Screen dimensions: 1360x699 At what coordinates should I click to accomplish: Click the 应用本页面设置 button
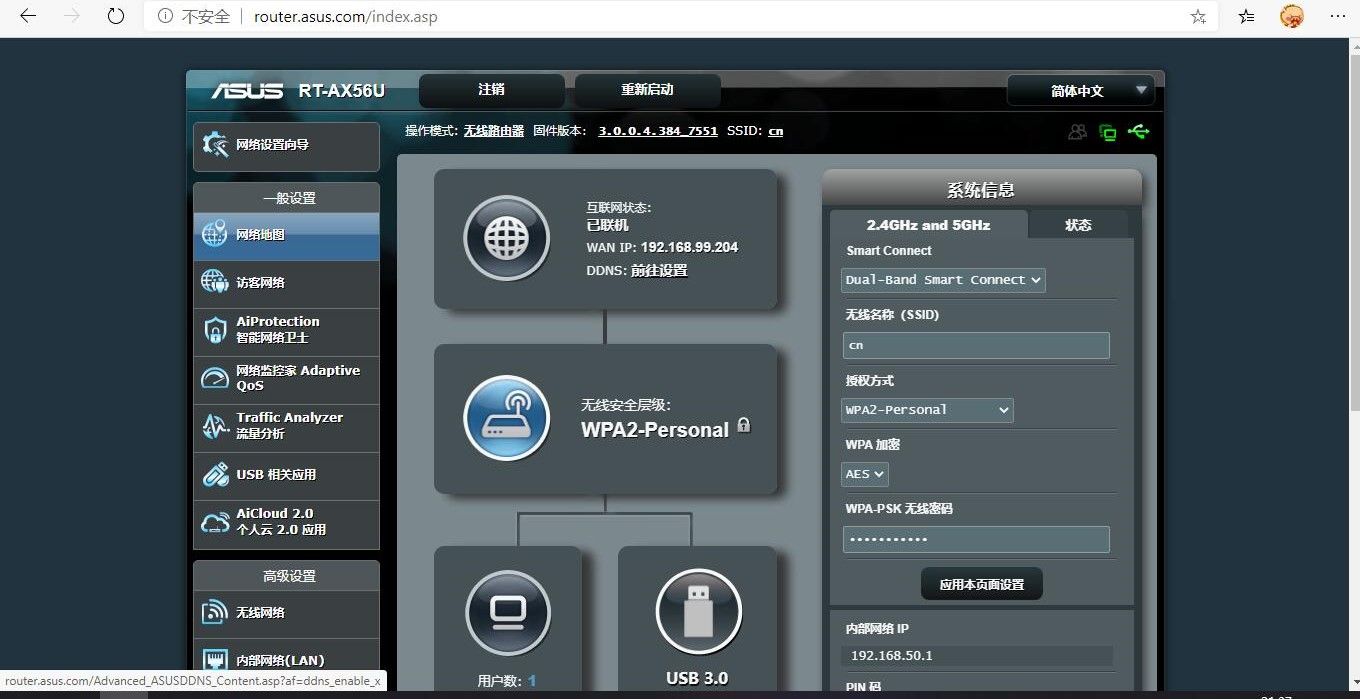[x=981, y=584]
